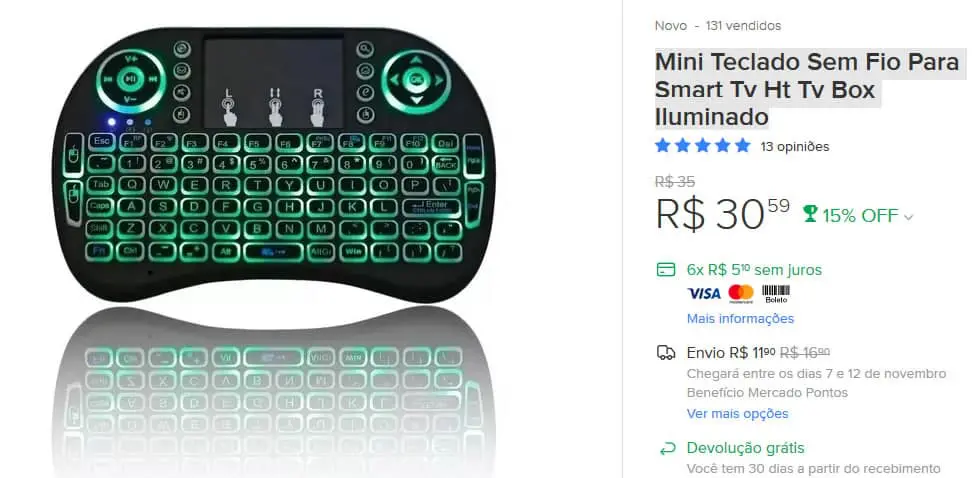Click the Boleto barcode icon
This screenshot has height=478, width=972.
(775, 293)
